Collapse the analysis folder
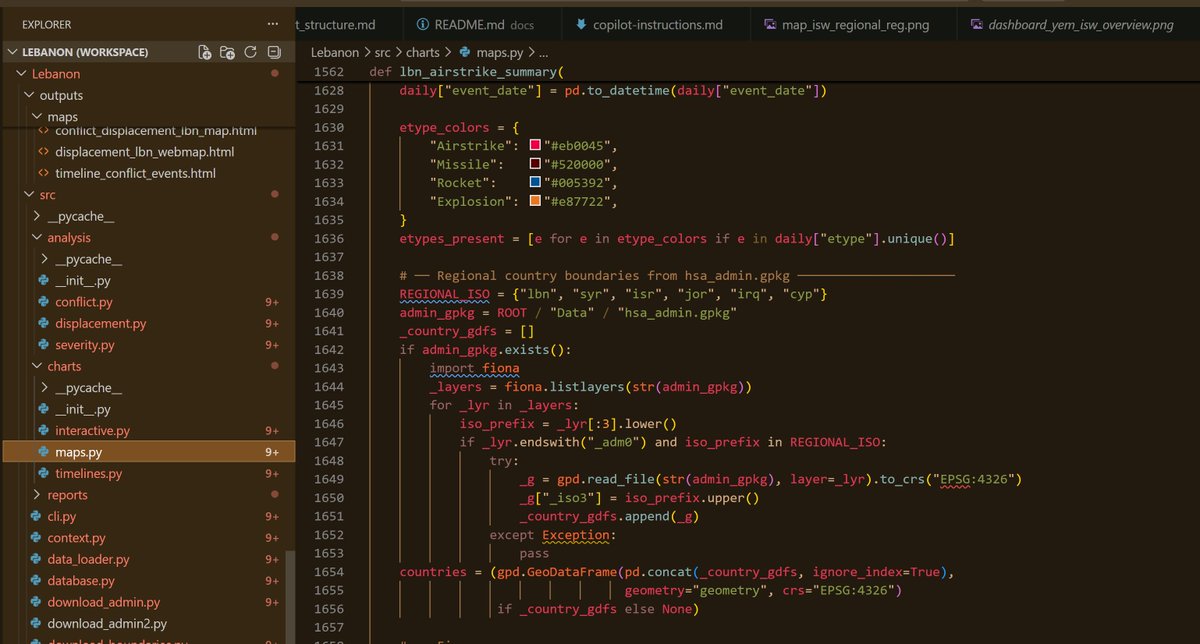Image resolution: width=1200 pixels, height=644 pixels. [37, 238]
